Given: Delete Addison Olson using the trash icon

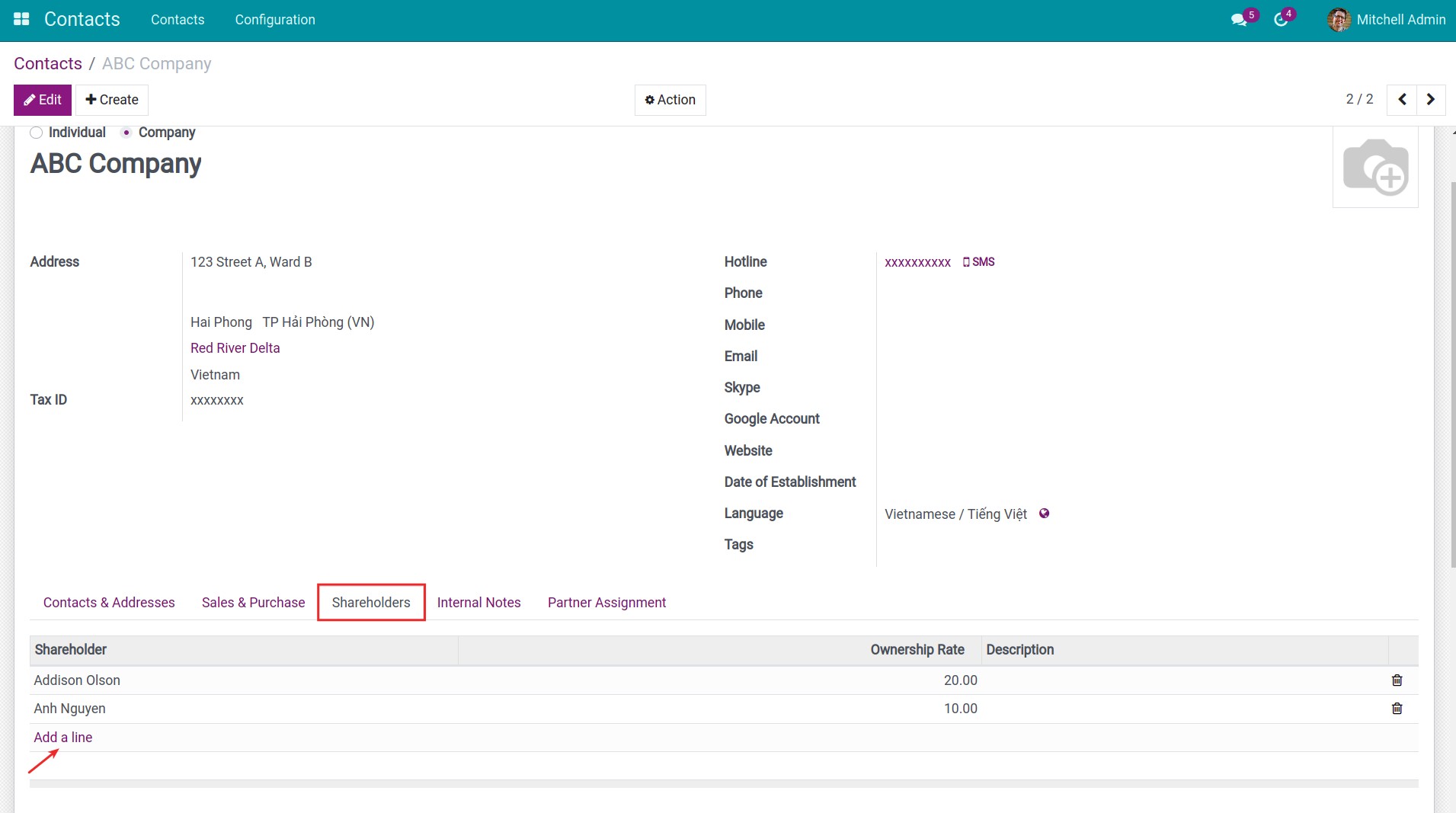Looking at the screenshot, I should (x=1397, y=680).
